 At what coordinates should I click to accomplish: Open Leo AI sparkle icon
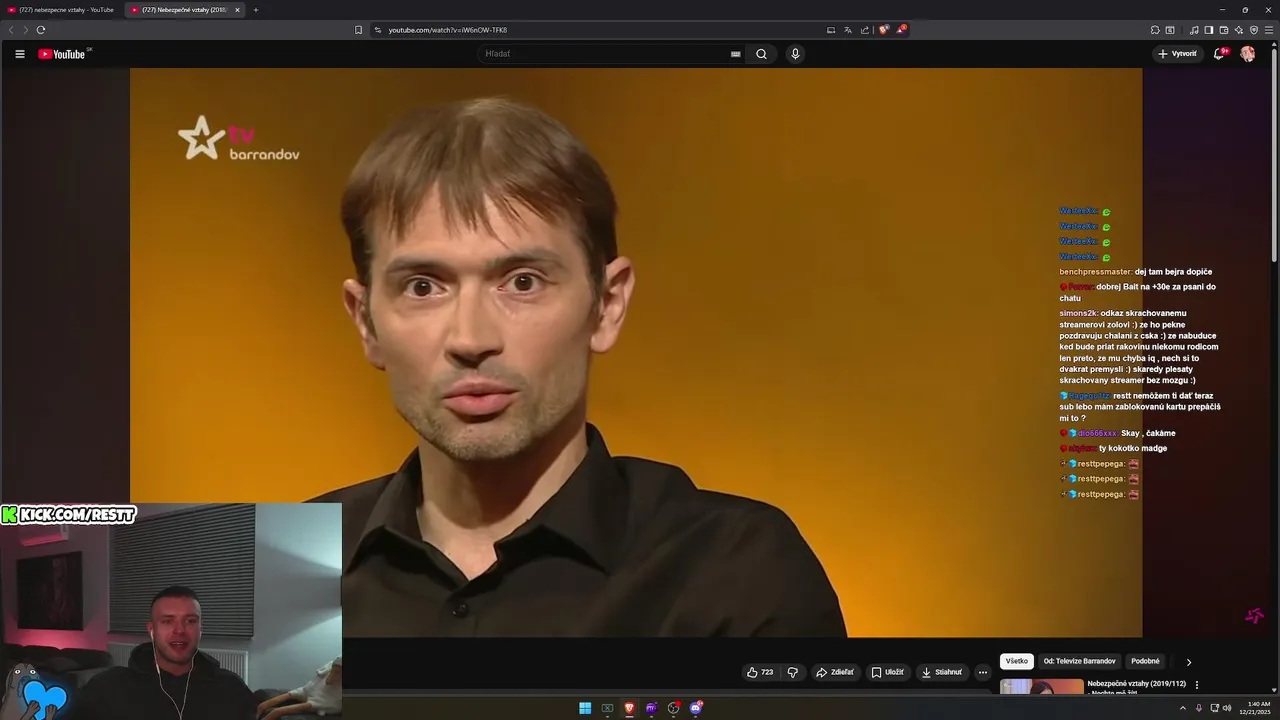pyautogui.click(x=1239, y=30)
